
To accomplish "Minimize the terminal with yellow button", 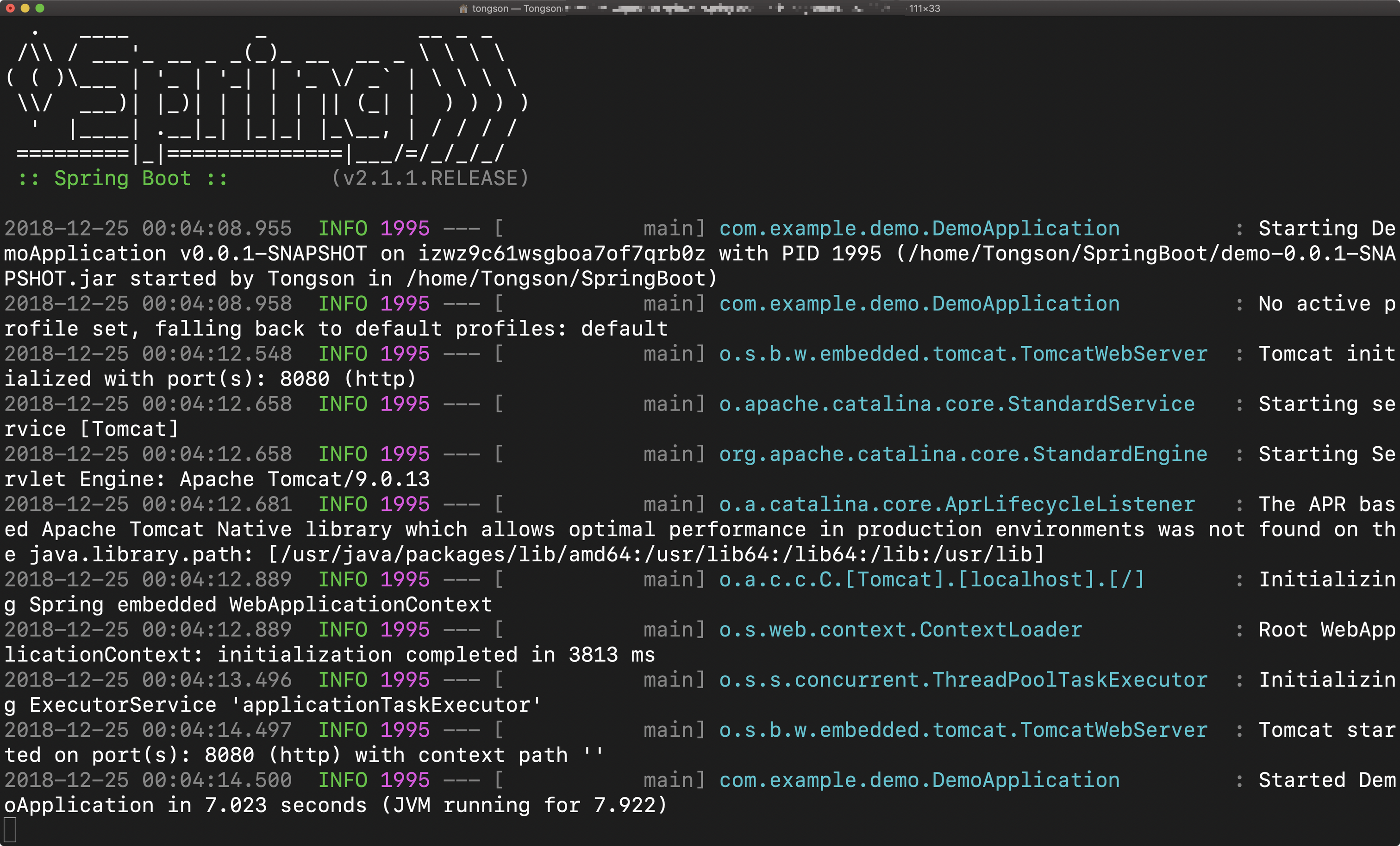I will [25, 8].
